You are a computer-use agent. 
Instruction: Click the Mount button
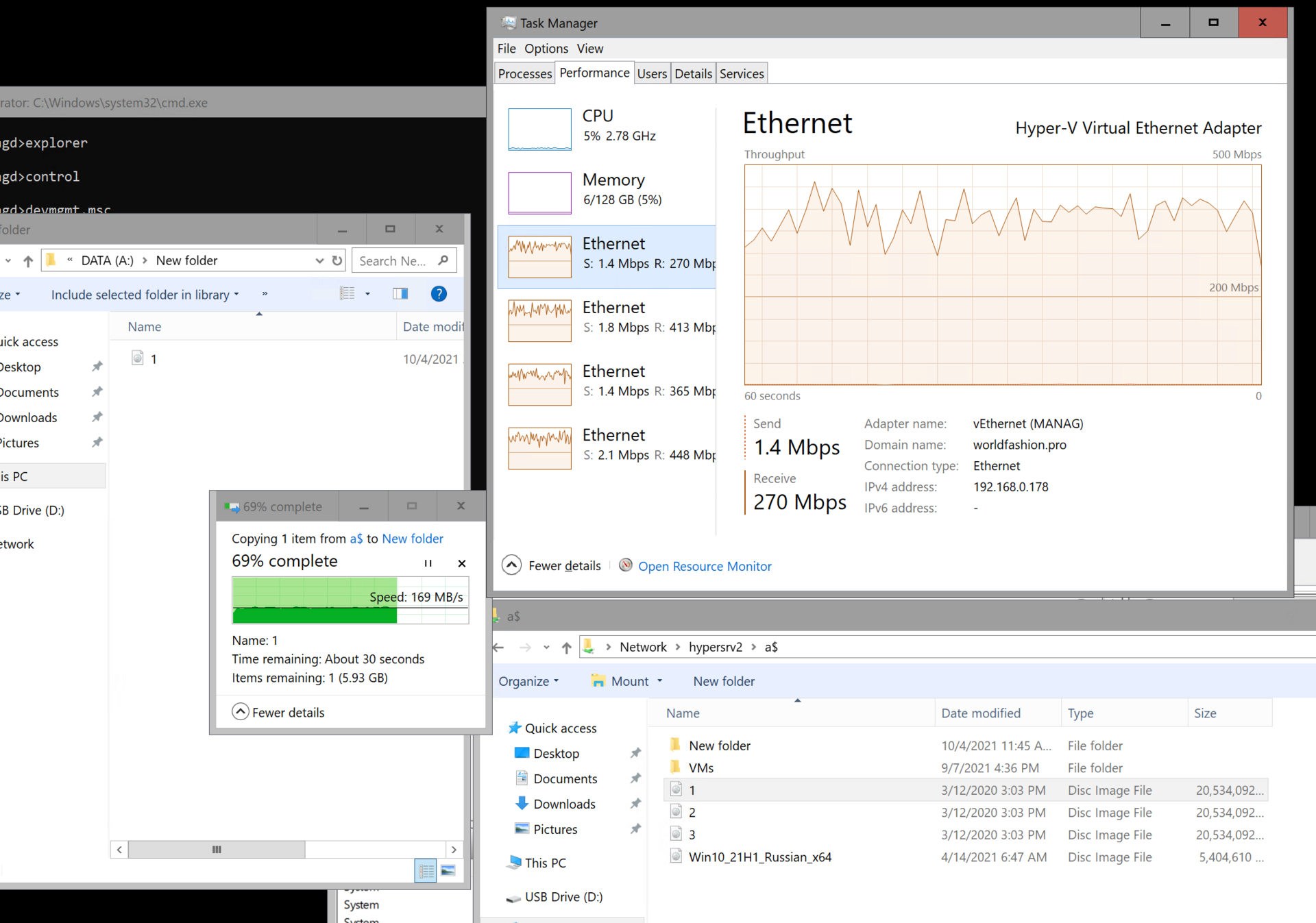tap(620, 681)
